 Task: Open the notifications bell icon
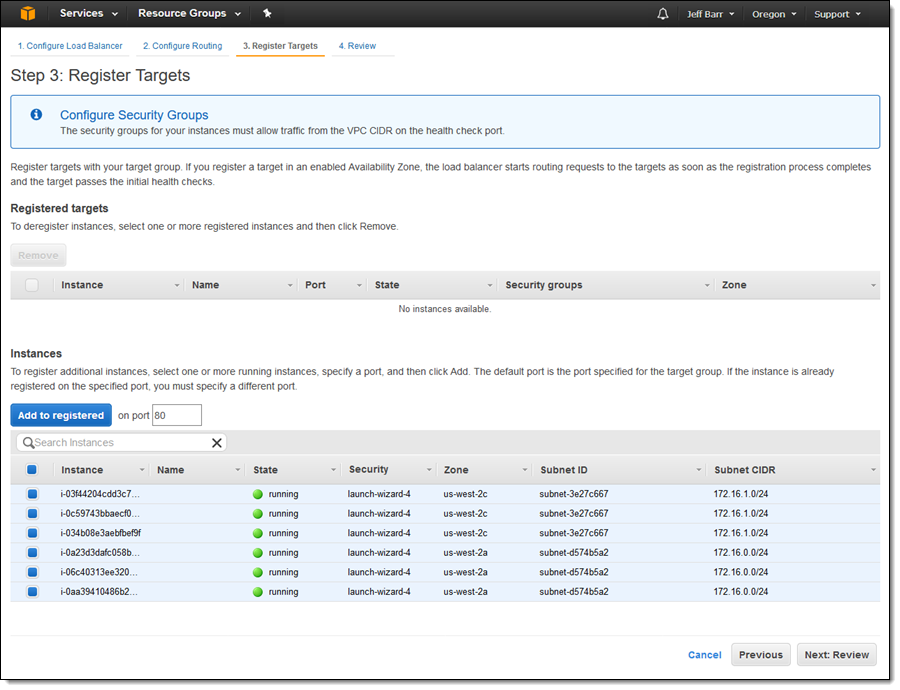point(663,14)
